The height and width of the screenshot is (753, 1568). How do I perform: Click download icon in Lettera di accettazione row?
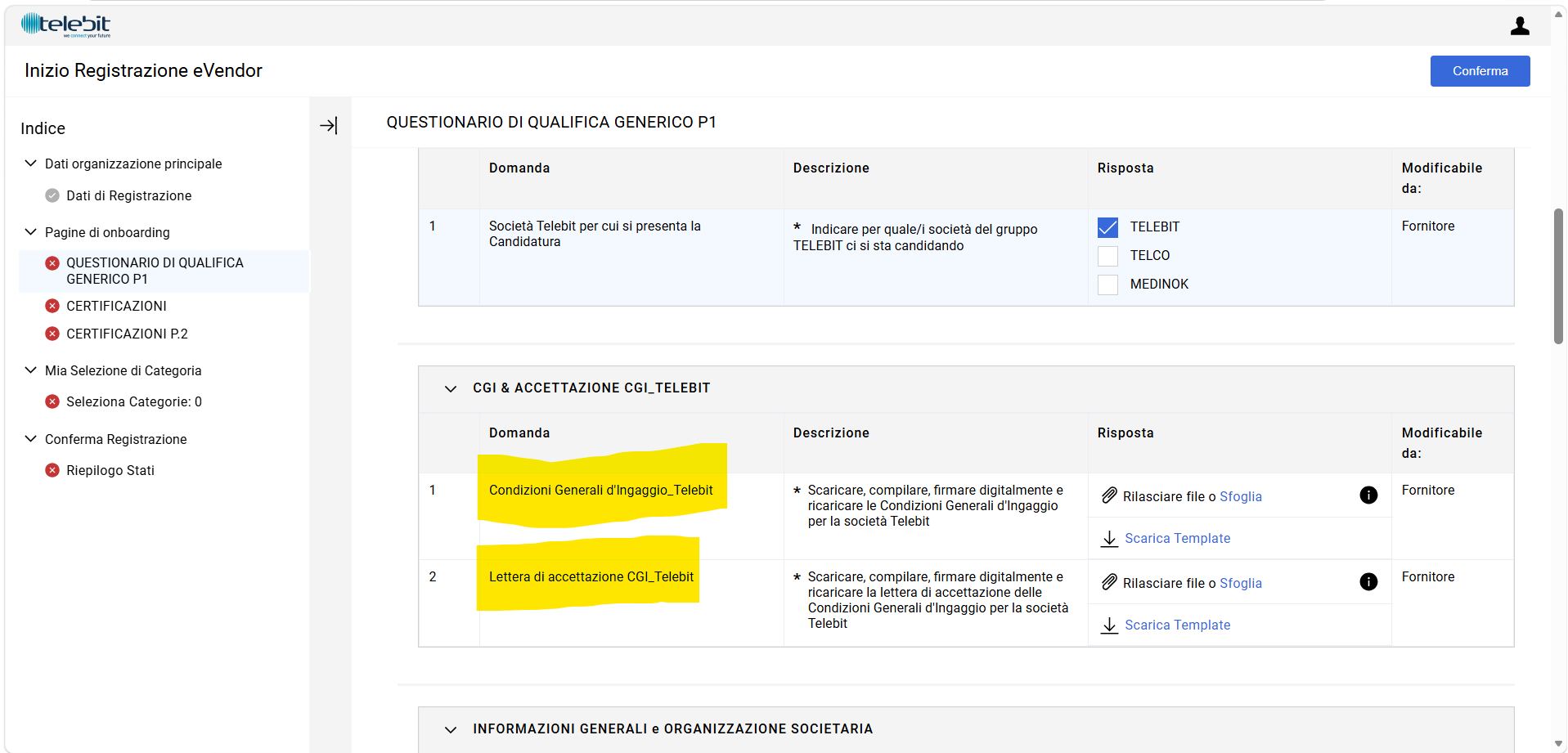pyautogui.click(x=1110, y=625)
